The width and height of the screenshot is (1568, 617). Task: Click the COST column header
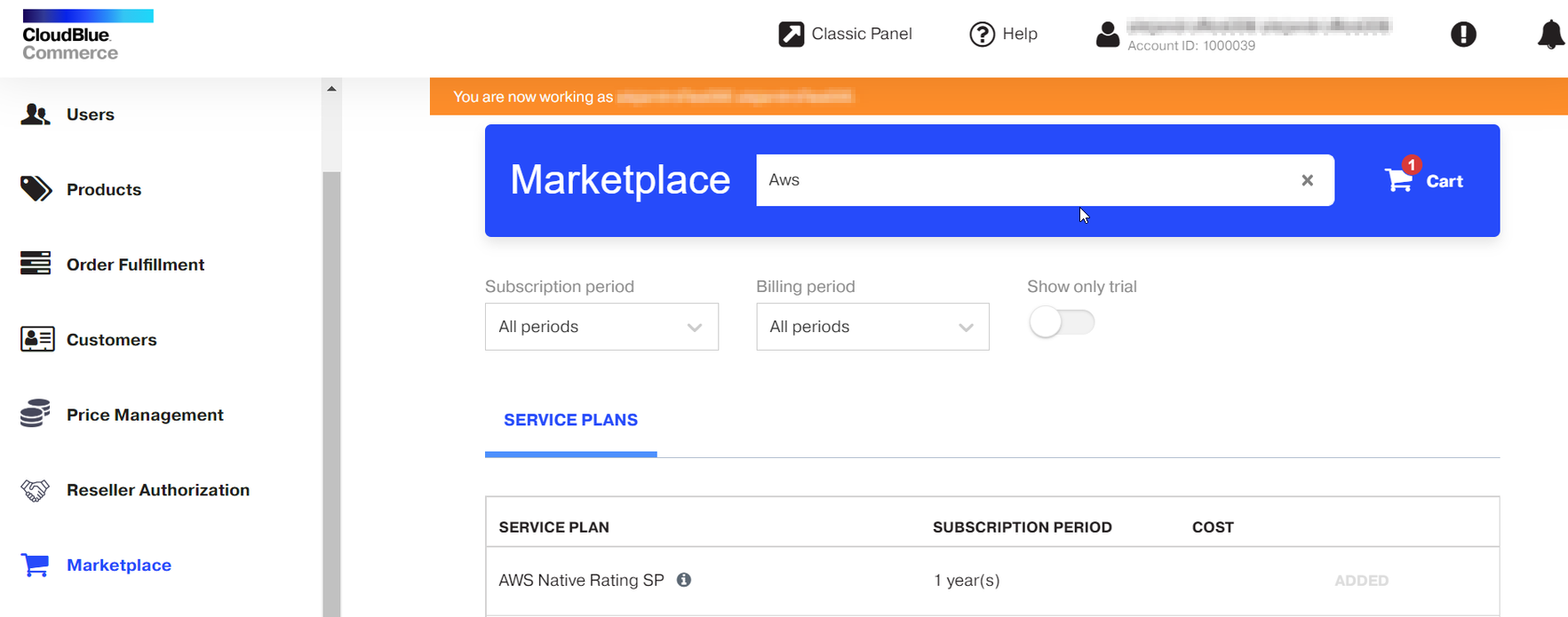(x=1213, y=527)
